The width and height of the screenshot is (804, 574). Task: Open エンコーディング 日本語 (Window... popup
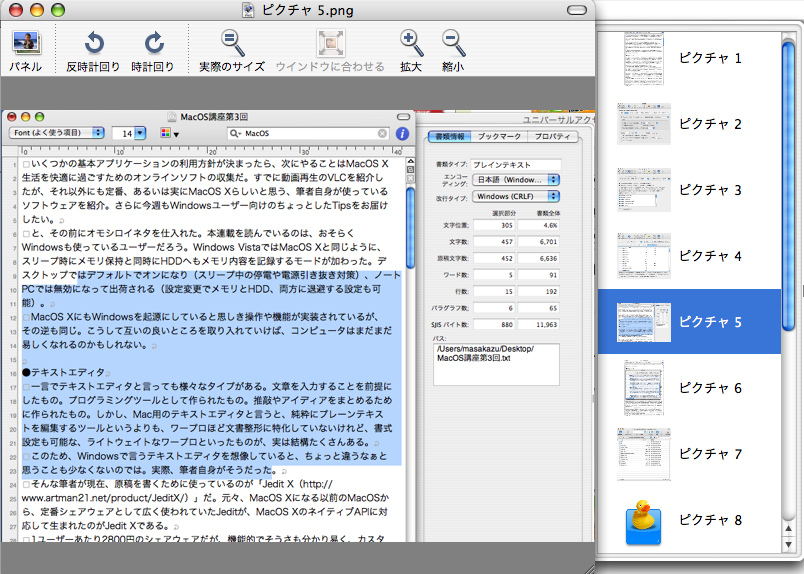(516, 180)
